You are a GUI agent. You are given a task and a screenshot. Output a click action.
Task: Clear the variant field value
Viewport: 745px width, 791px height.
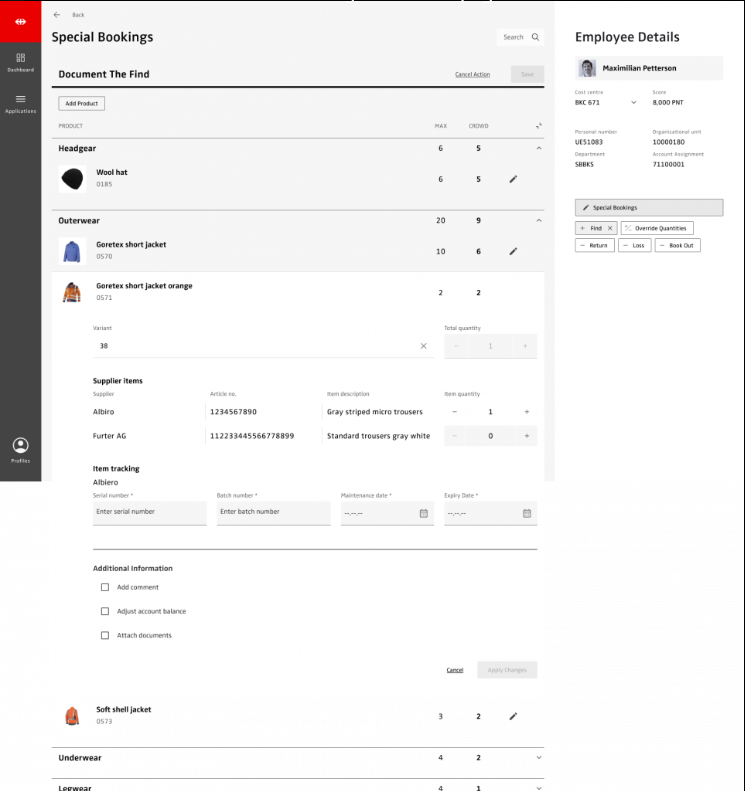pyautogui.click(x=423, y=346)
